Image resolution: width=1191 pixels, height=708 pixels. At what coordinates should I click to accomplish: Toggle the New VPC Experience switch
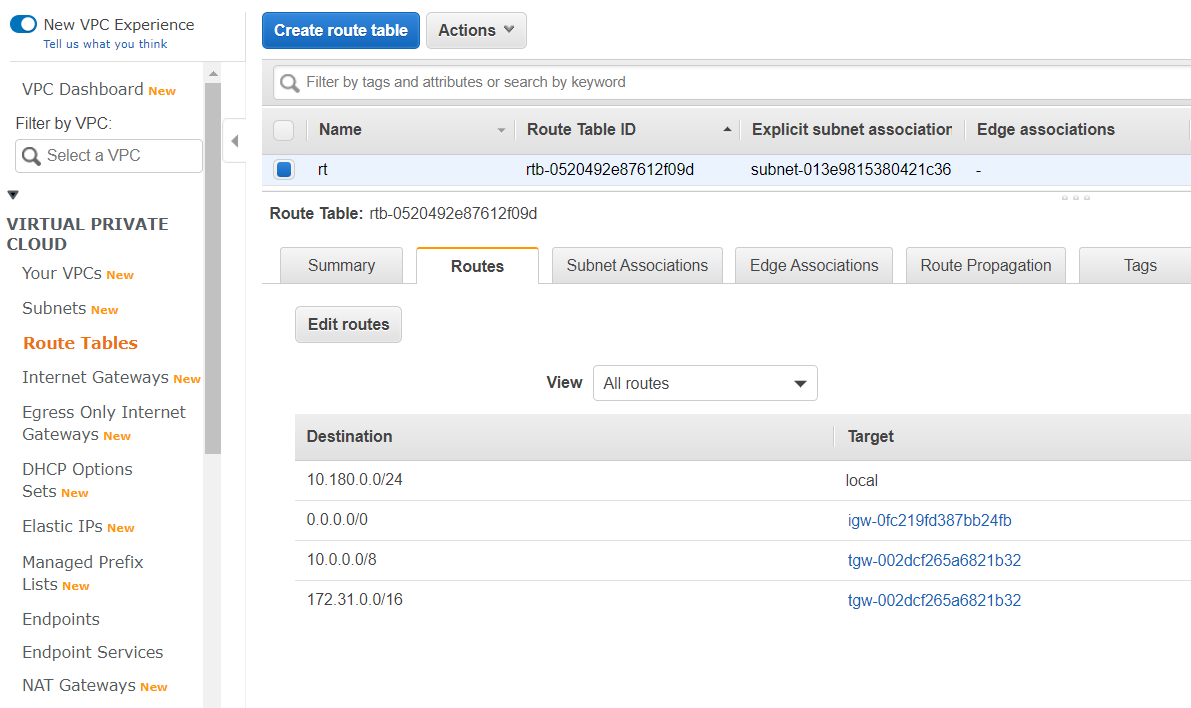[23, 25]
